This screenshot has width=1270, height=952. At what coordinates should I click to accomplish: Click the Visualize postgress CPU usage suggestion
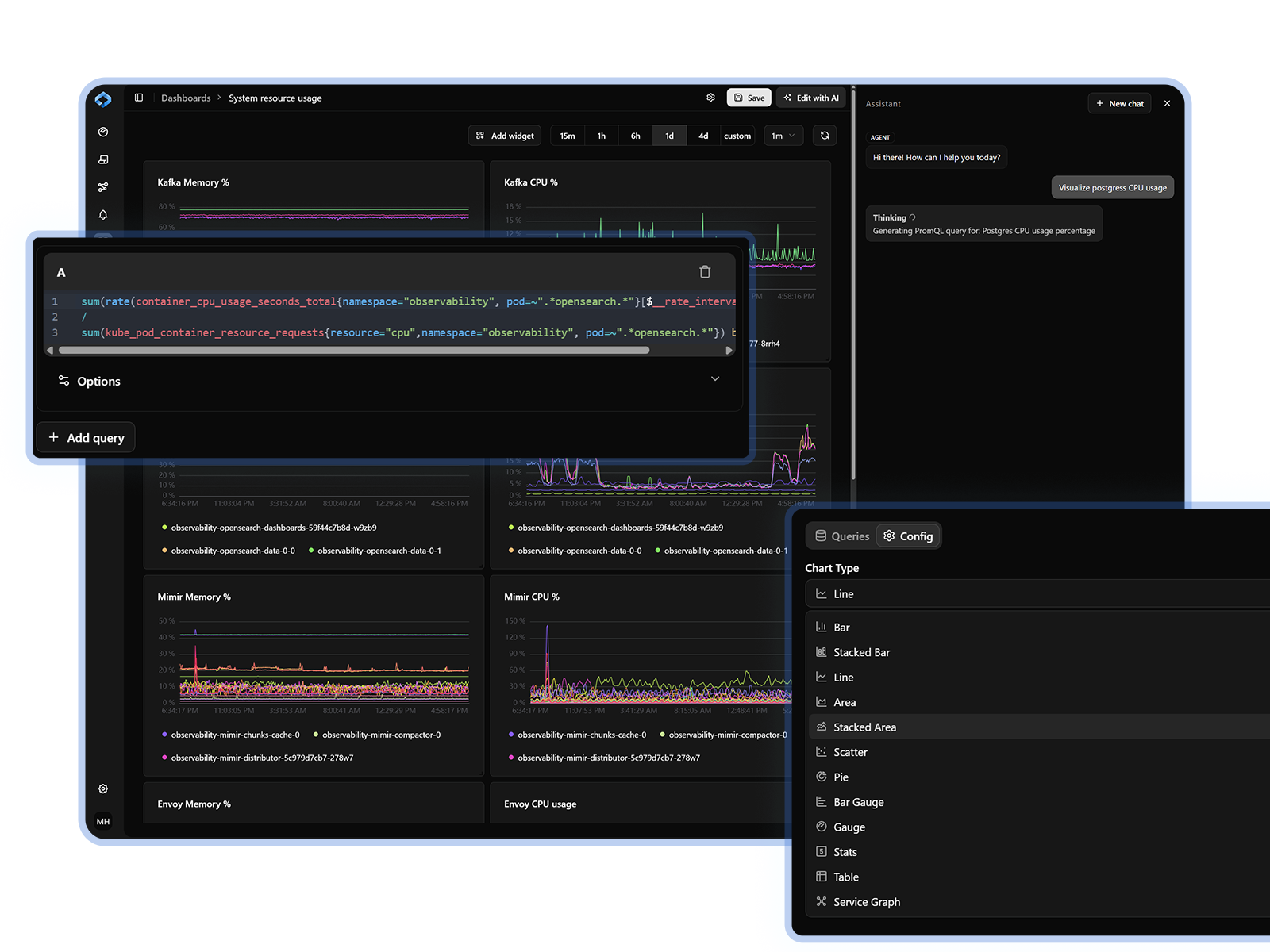pyautogui.click(x=1112, y=187)
